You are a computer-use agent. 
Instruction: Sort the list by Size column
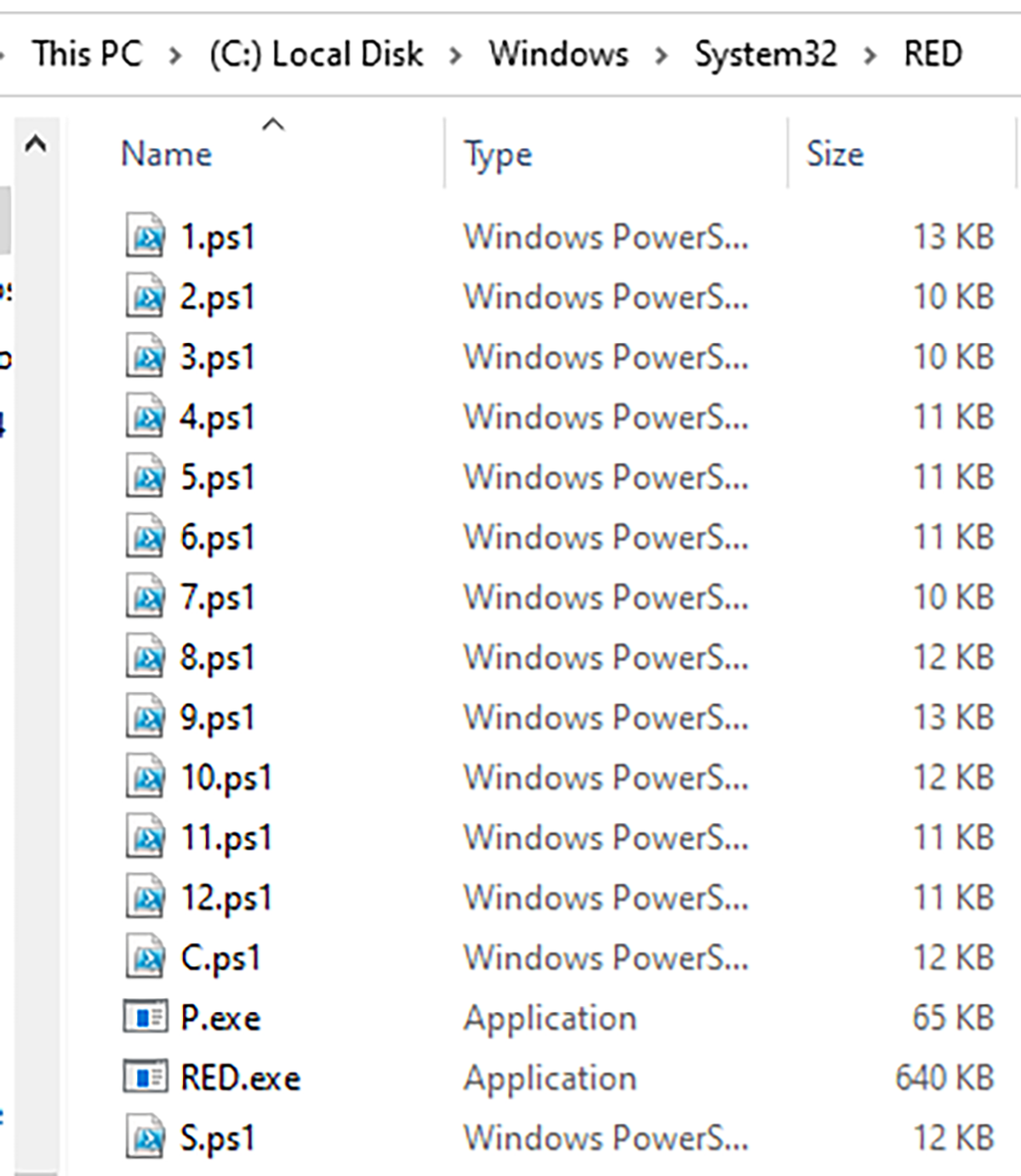835,155
